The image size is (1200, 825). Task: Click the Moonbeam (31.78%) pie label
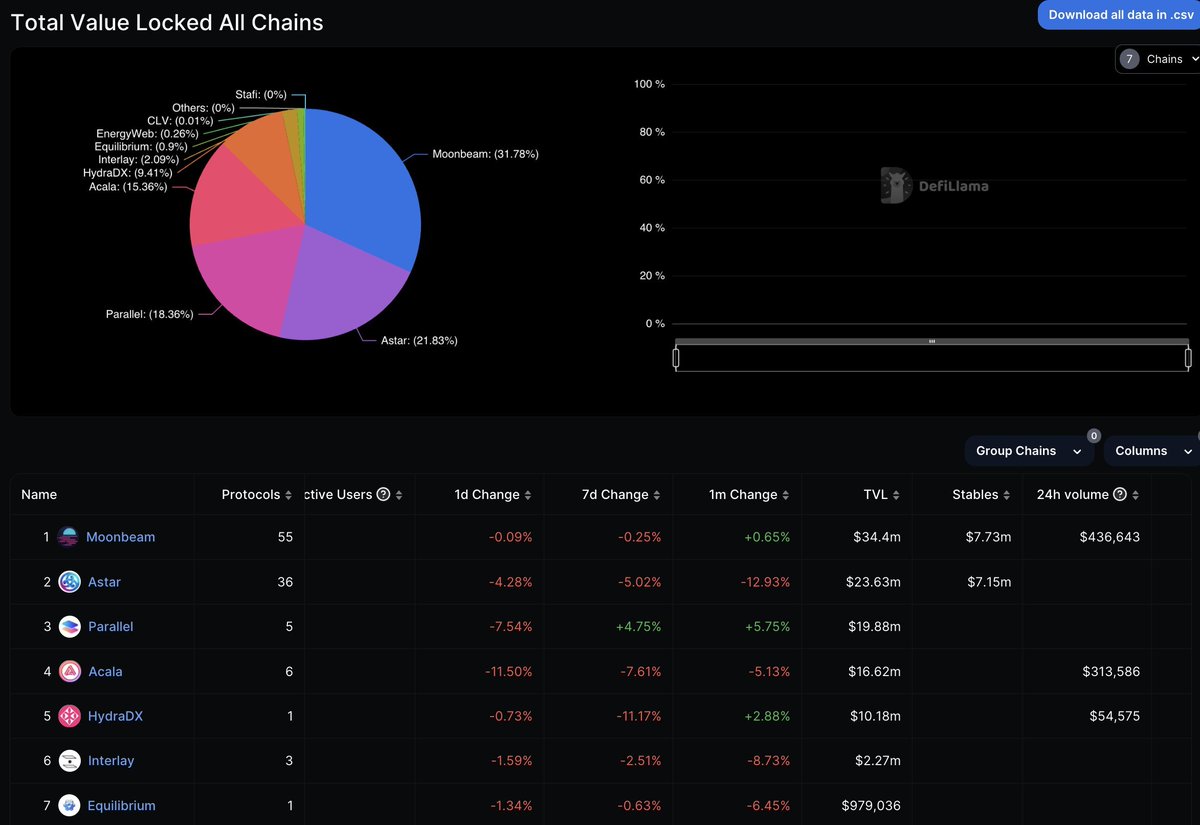(485, 154)
